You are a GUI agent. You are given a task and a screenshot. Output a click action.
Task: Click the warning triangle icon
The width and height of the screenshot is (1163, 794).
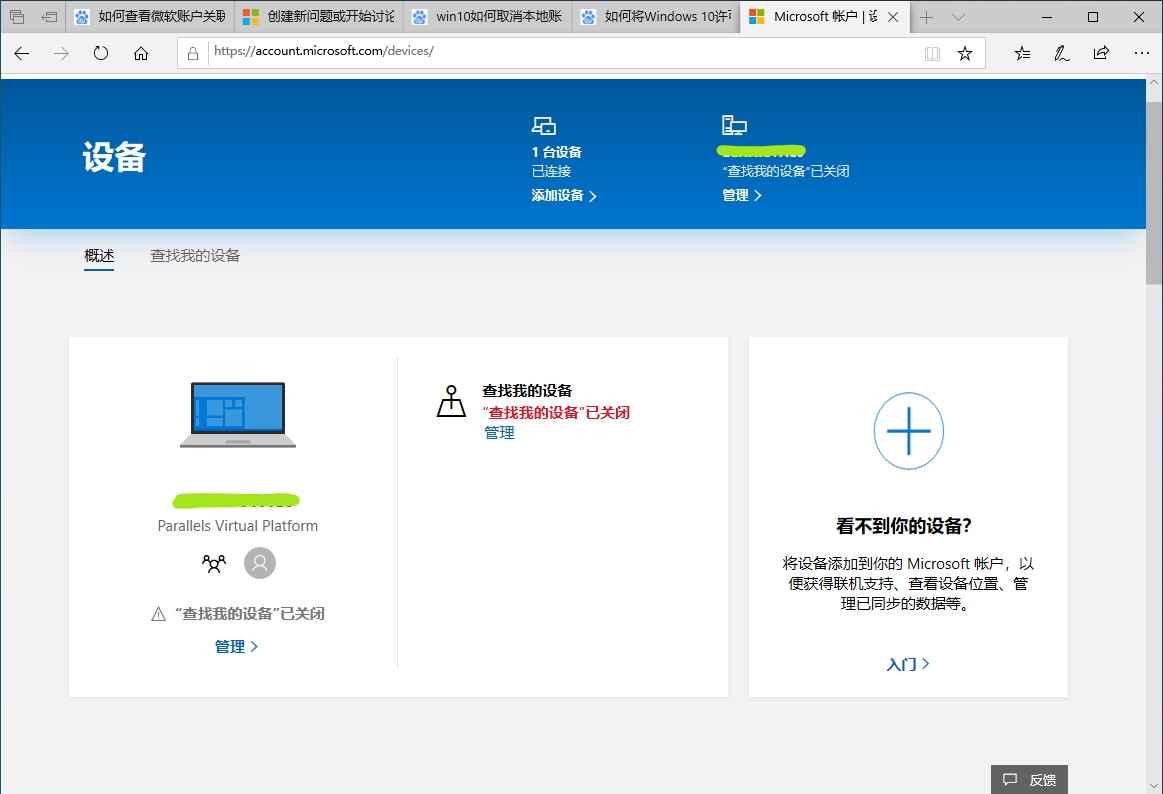click(x=158, y=614)
